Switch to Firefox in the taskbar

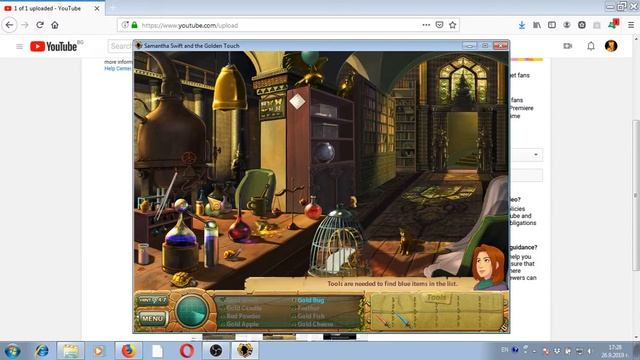(128, 351)
